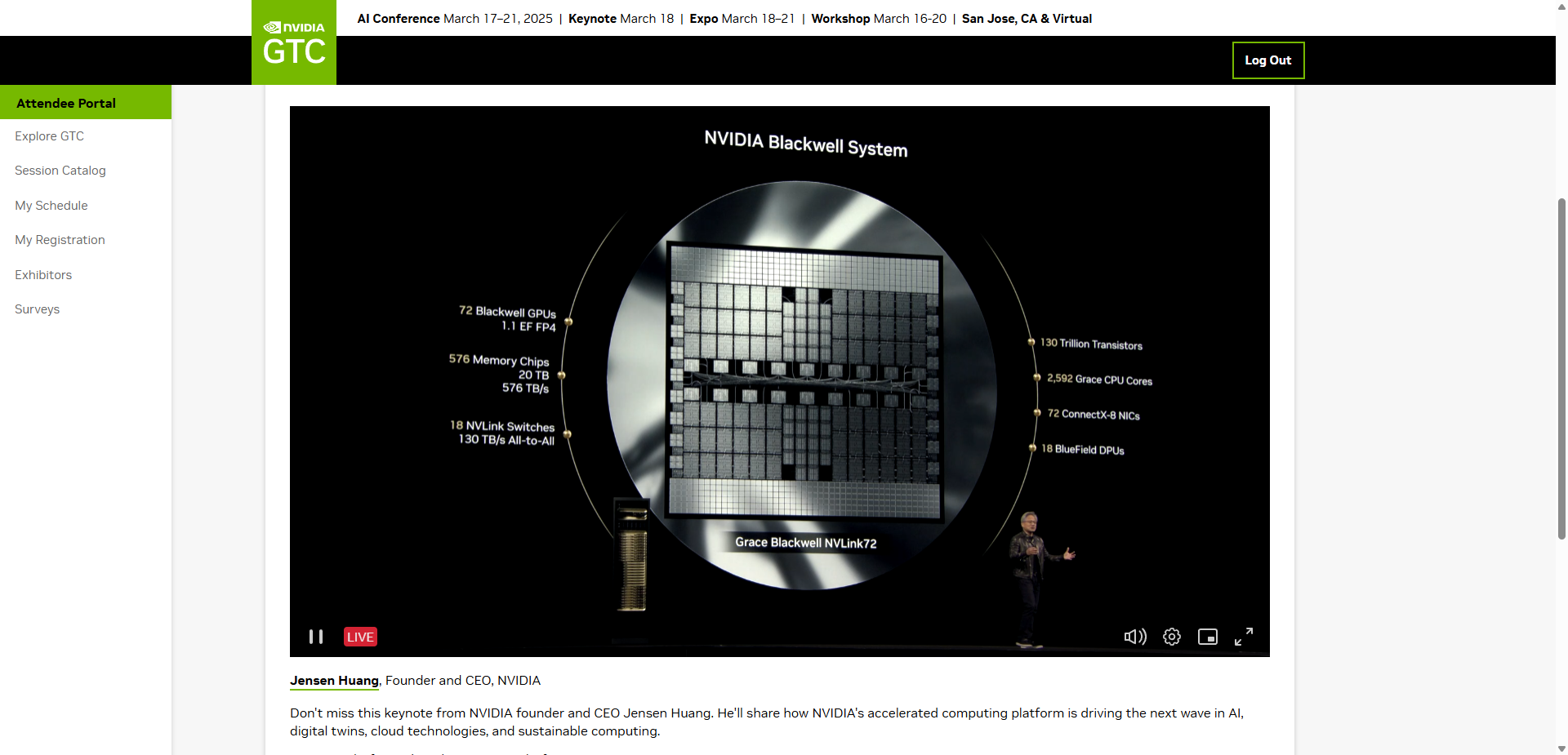Click the scrollbar up arrow
1568x755 pixels.
(1561, 6)
